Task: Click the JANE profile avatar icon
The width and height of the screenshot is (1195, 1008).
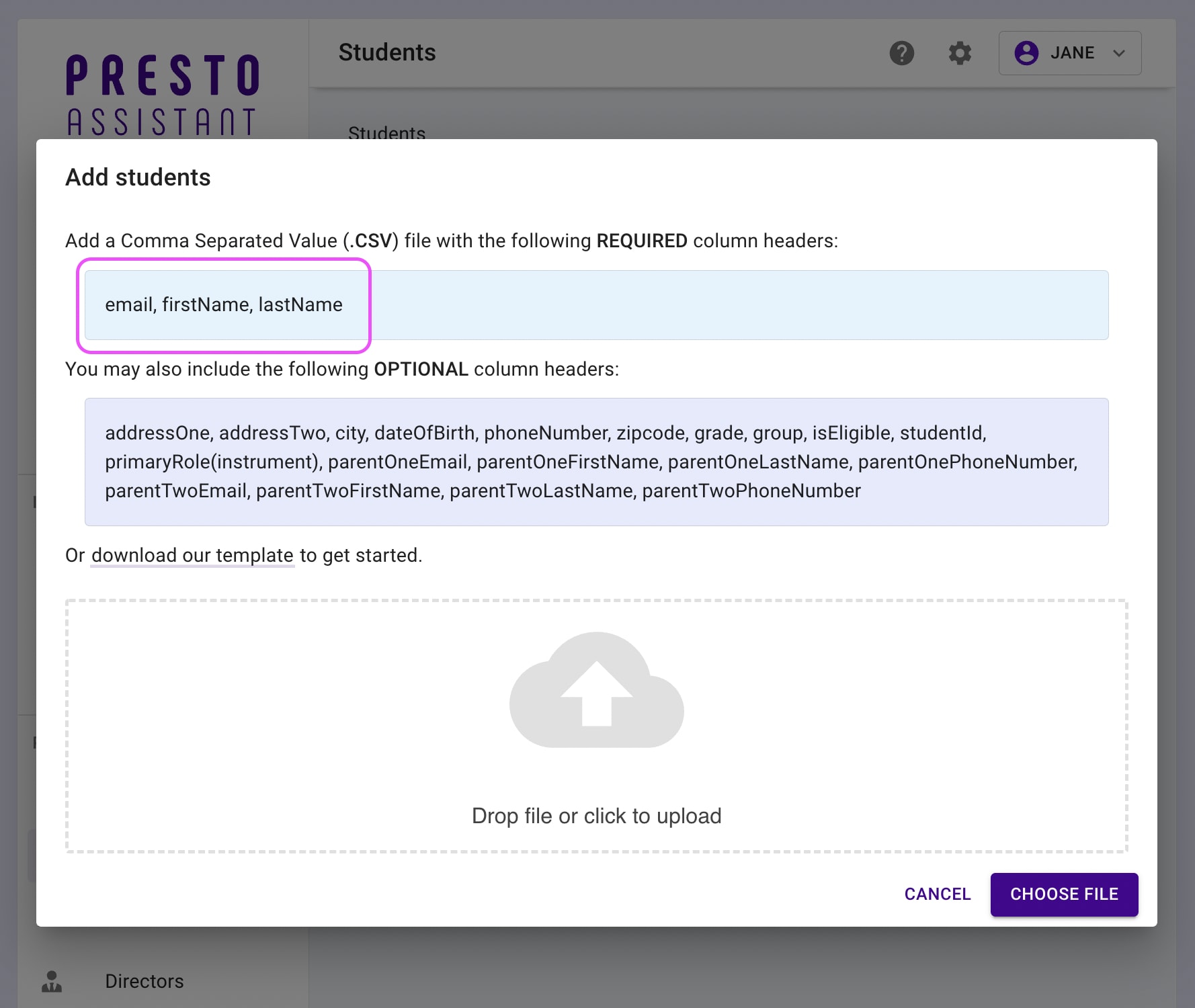Action: coord(1026,52)
